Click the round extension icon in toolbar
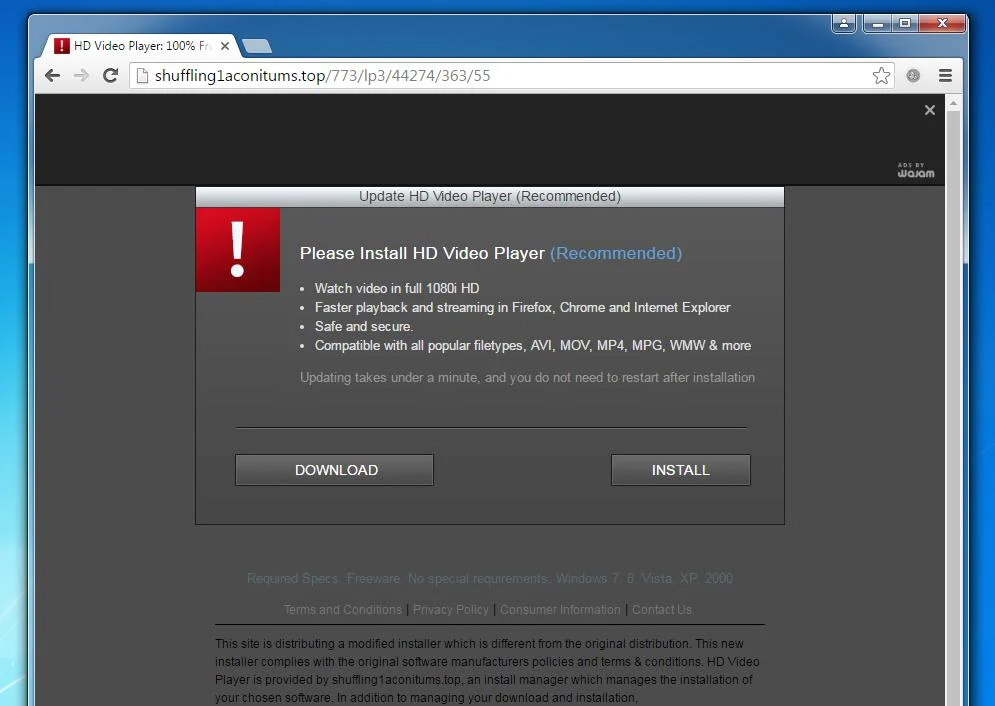This screenshot has width=995, height=706. tap(913, 75)
